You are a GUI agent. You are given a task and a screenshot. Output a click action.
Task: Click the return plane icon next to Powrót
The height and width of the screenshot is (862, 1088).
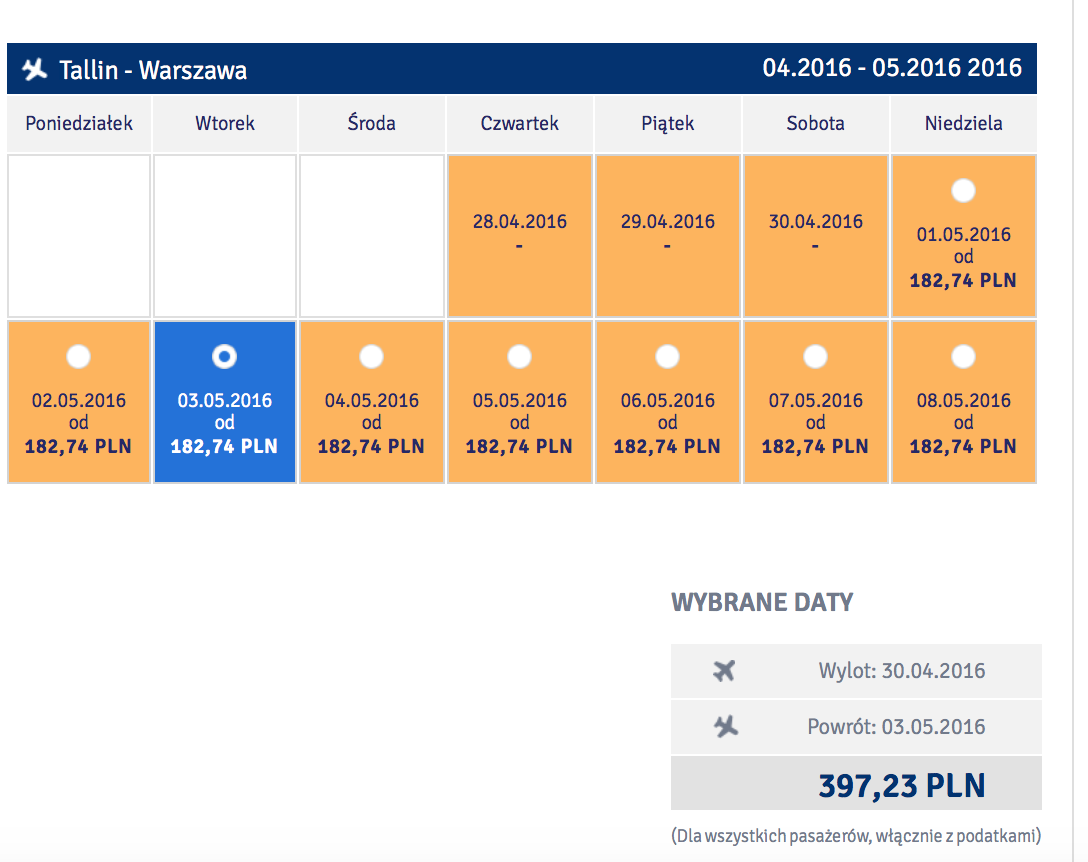(726, 727)
